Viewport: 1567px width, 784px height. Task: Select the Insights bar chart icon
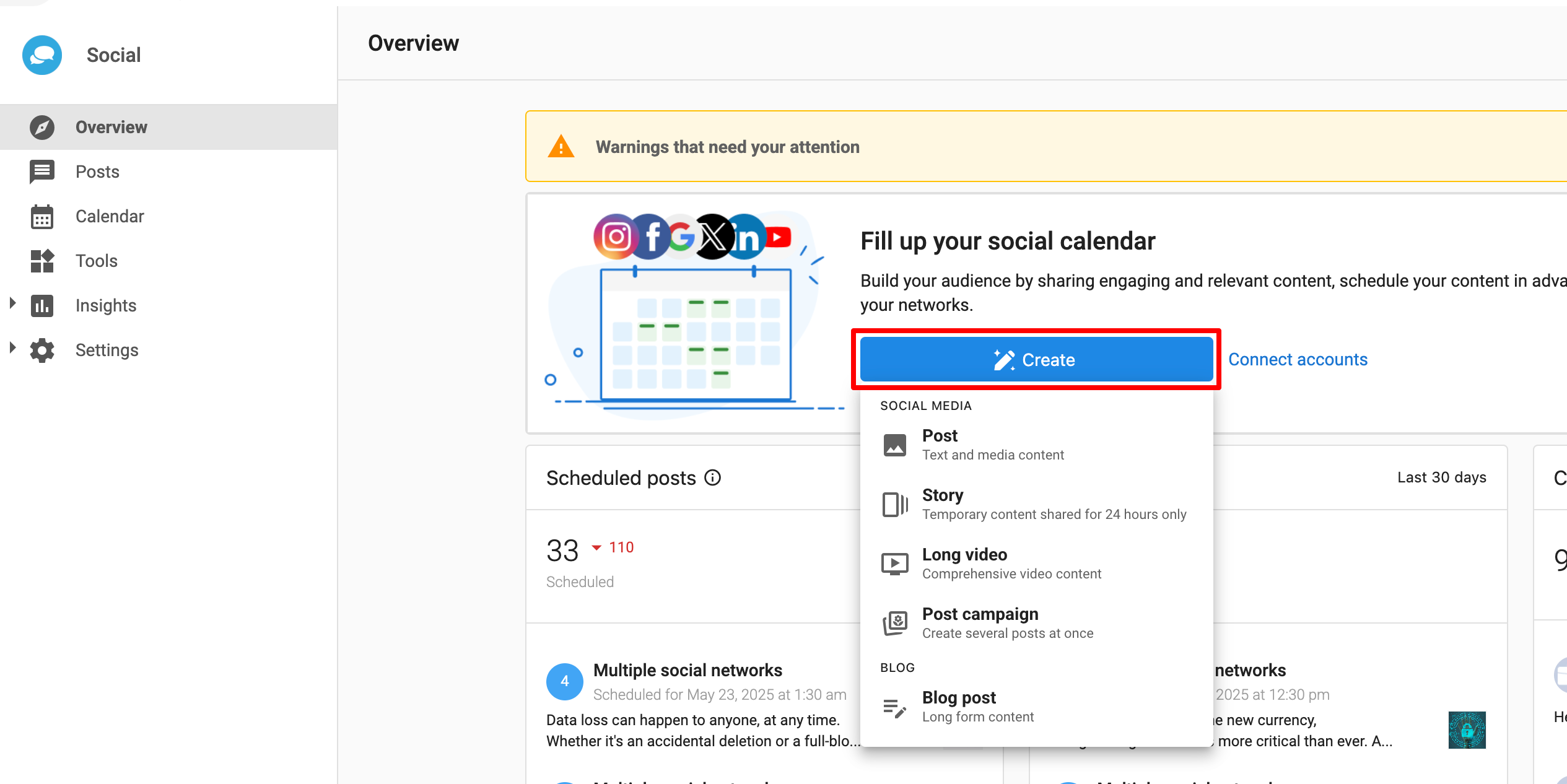pos(41,305)
